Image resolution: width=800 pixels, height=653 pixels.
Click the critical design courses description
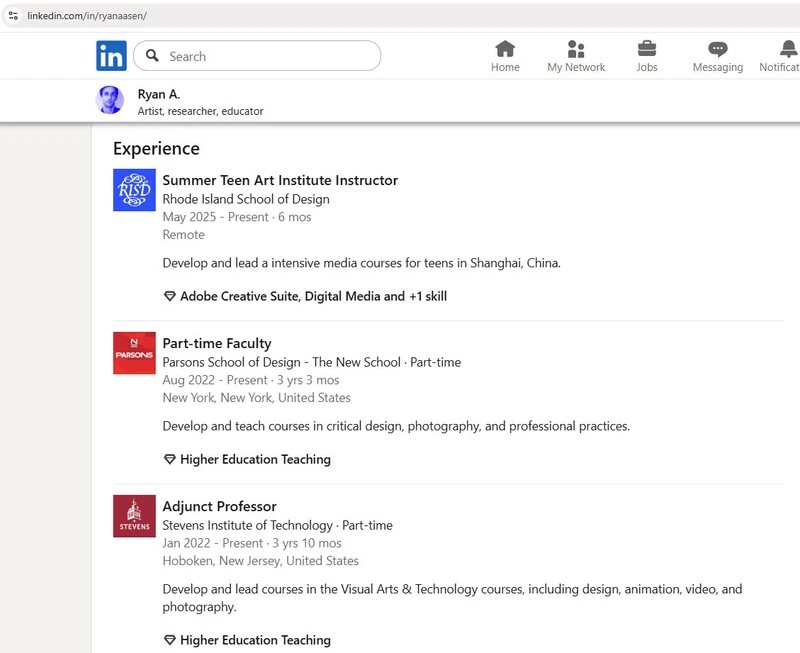(396, 426)
